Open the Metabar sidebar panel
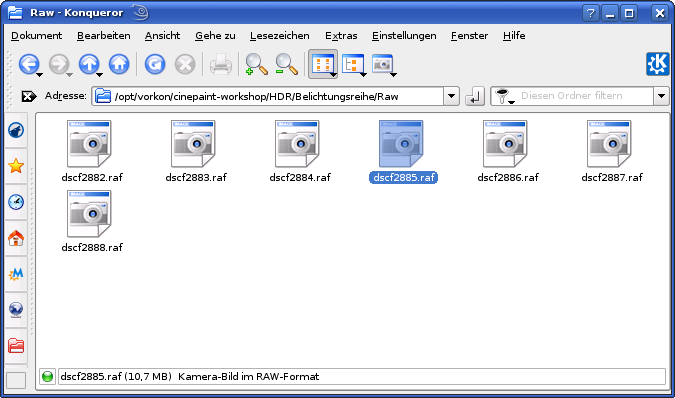The height and width of the screenshot is (398, 675). tap(16, 274)
